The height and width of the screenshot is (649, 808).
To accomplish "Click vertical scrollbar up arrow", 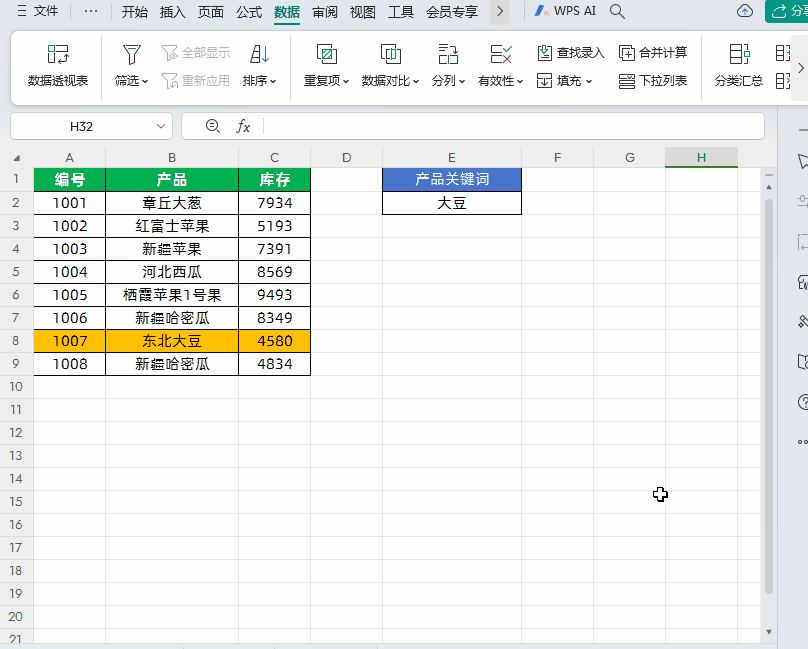I will (769, 187).
